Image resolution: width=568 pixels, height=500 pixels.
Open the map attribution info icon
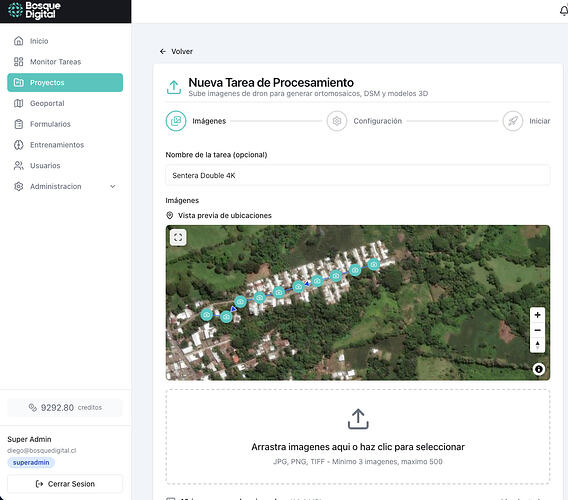539,369
